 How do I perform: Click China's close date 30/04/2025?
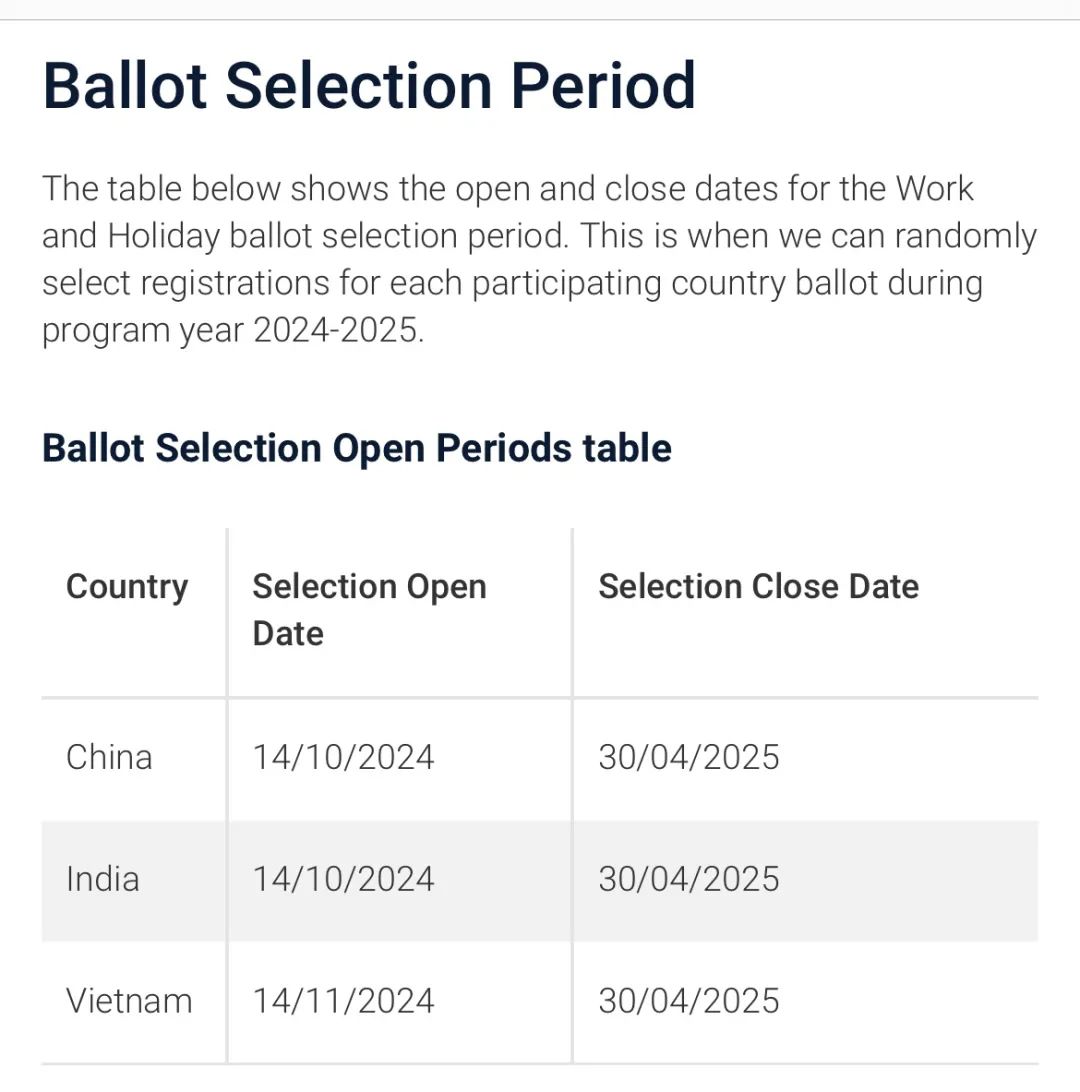point(689,757)
